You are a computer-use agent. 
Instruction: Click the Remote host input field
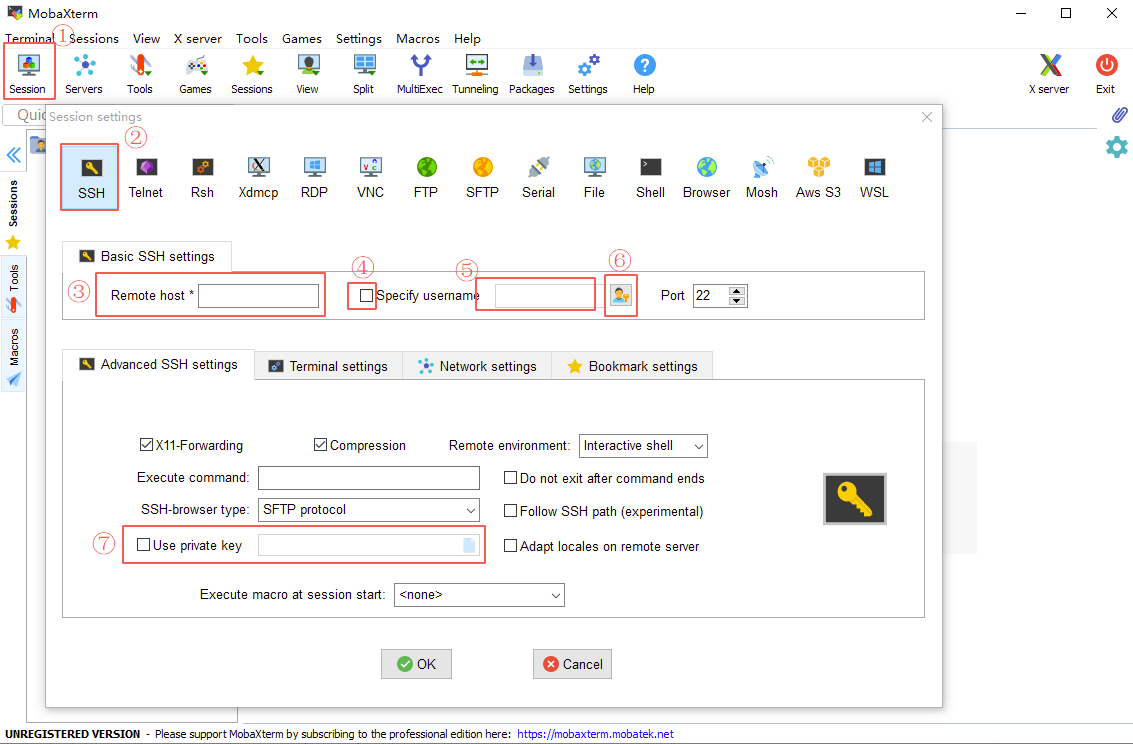[x=258, y=296]
